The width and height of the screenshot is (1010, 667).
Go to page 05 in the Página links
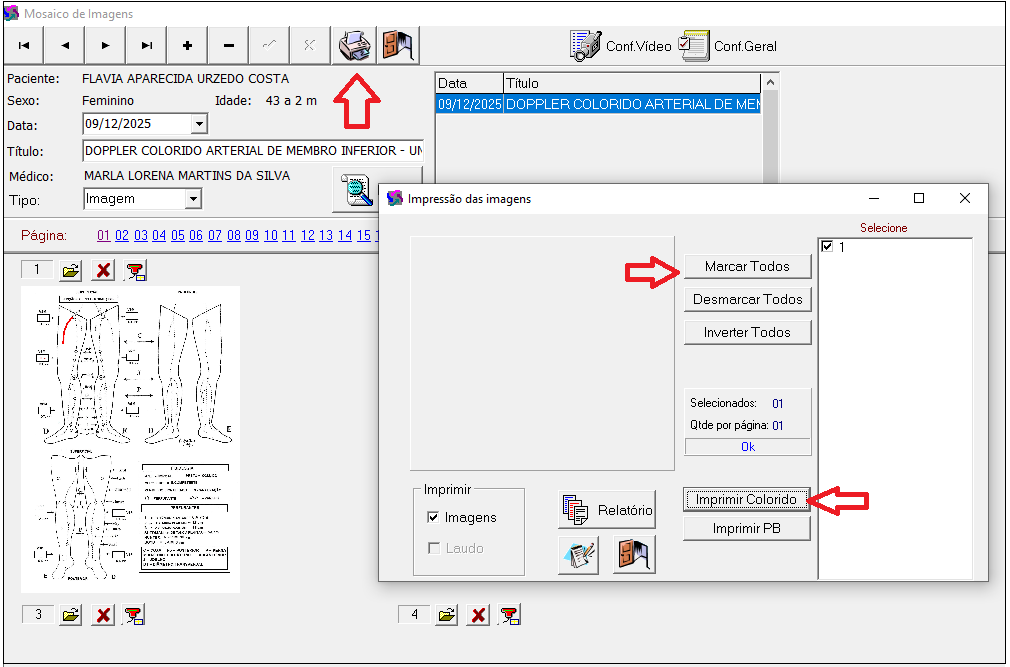(x=177, y=236)
